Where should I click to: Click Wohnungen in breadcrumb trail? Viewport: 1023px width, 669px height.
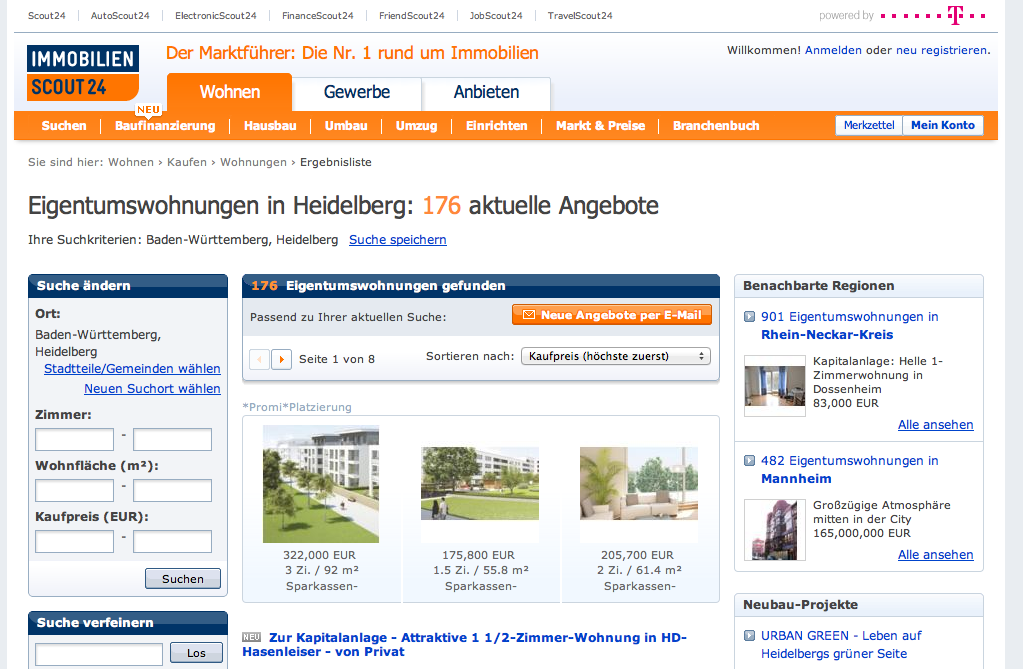253,162
